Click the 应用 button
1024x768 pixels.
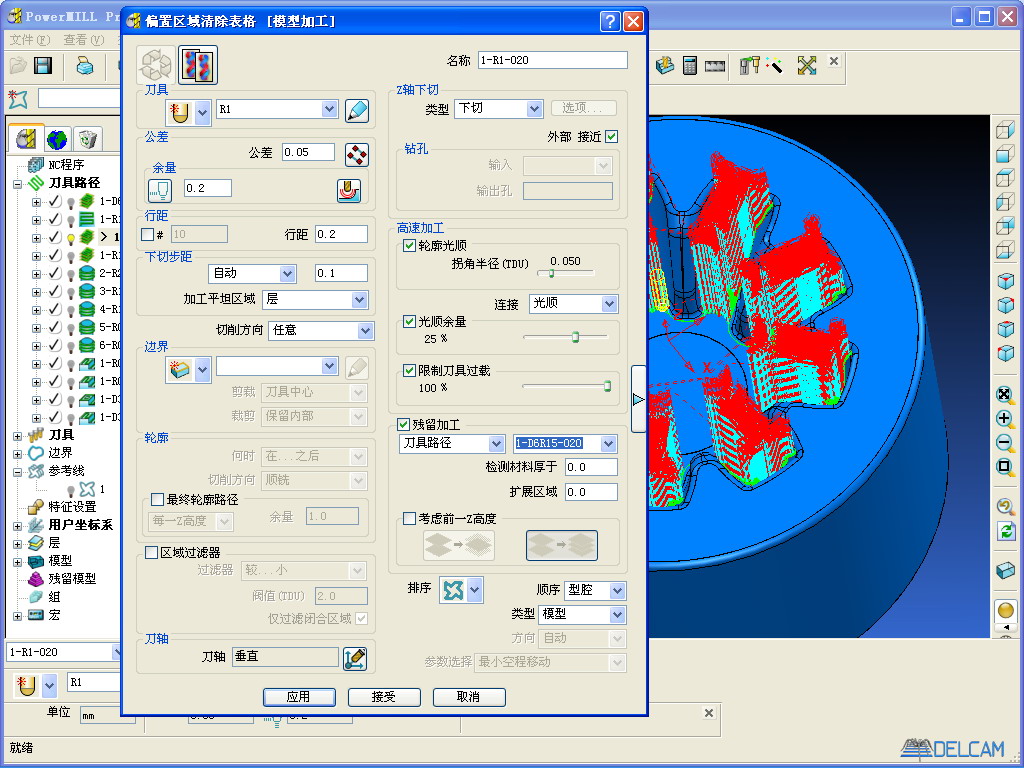pyautogui.click(x=299, y=697)
